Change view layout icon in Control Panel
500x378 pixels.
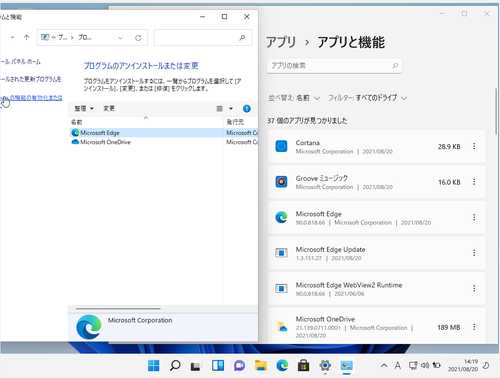click(x=220, y=109)
